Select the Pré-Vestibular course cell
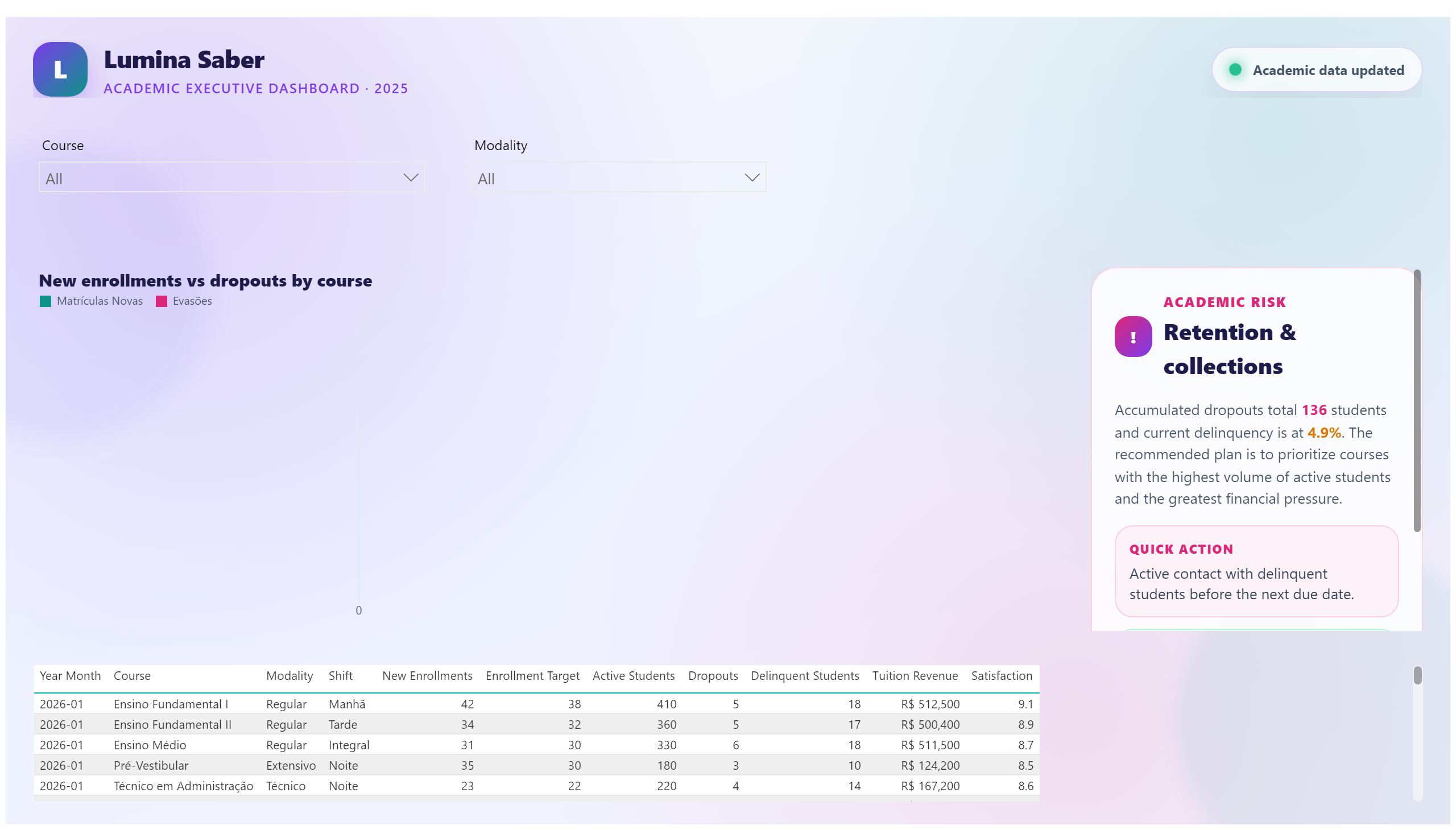The width and height of the screenshot is (1456, 830). click(x=151, y=766)
